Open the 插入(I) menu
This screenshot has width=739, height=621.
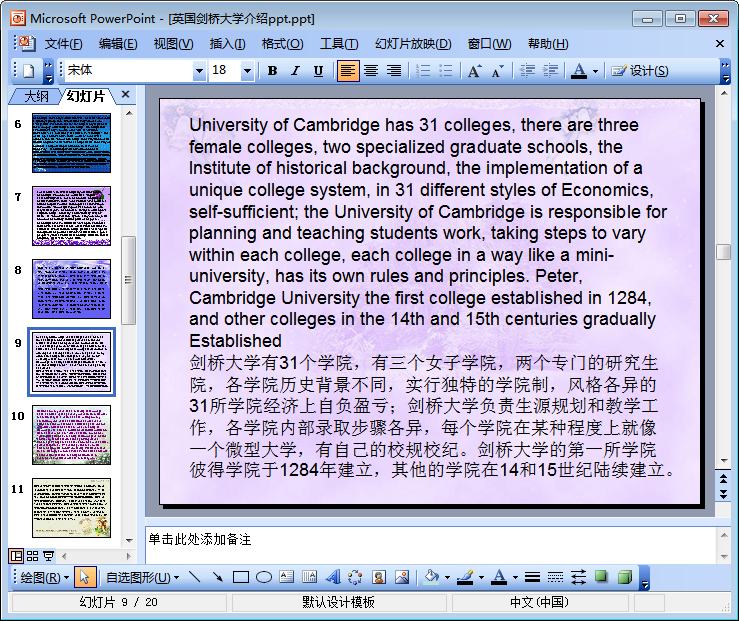point(227,44)
